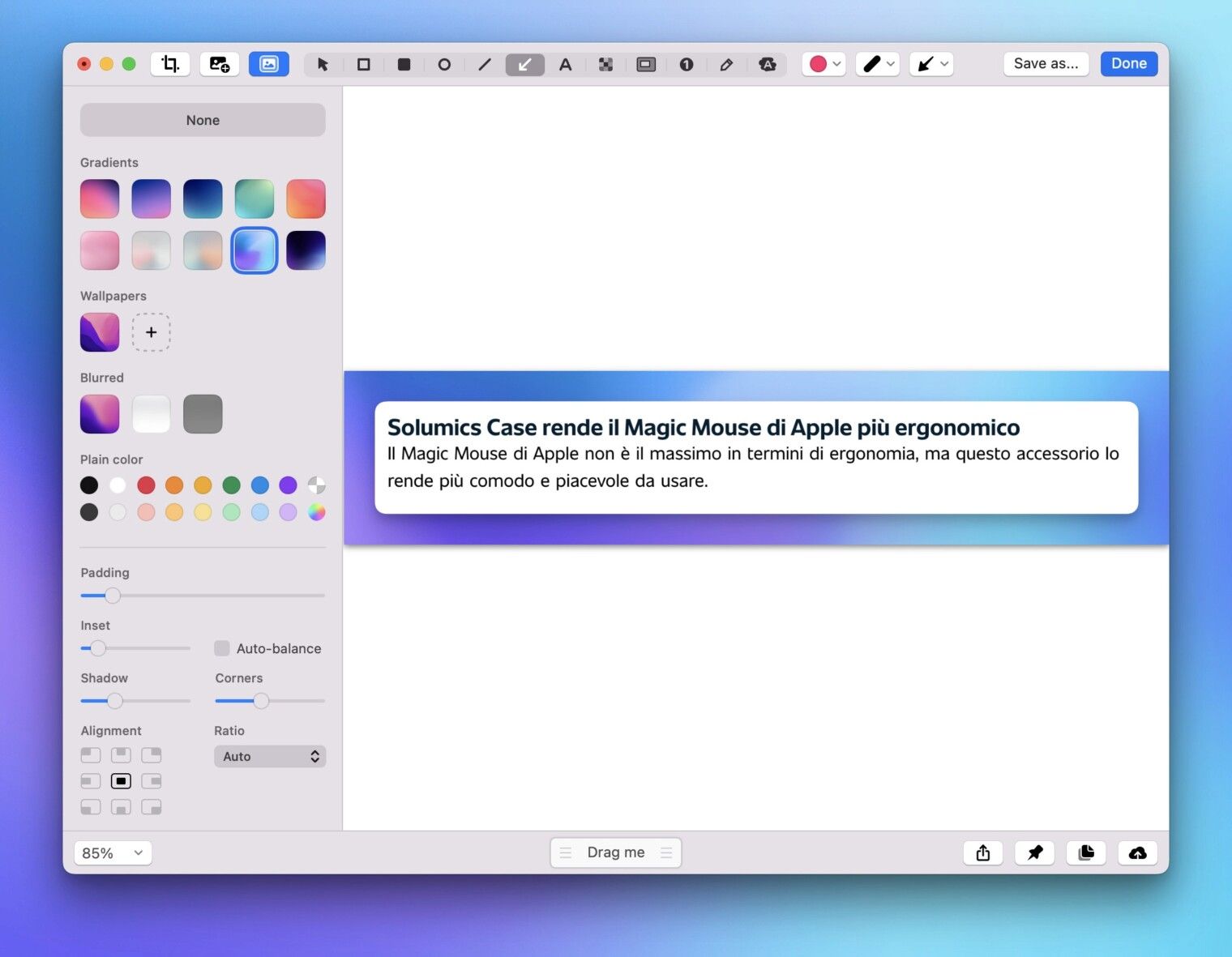Upload to cloud via the cloud icon
The height and width of the screenshot is (957, 1232).
click(x=1138, y=852)
